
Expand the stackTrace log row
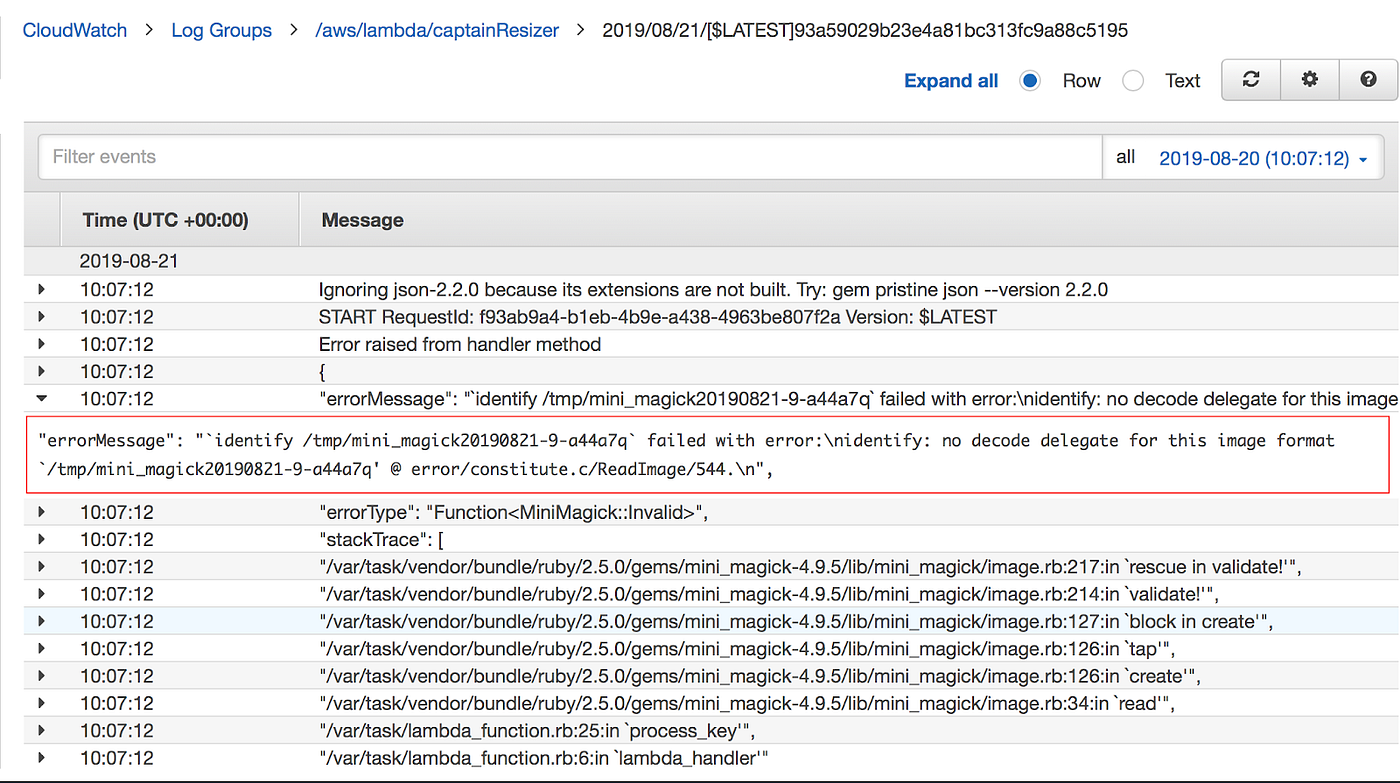pyautogui.click(x=41, y=539)
